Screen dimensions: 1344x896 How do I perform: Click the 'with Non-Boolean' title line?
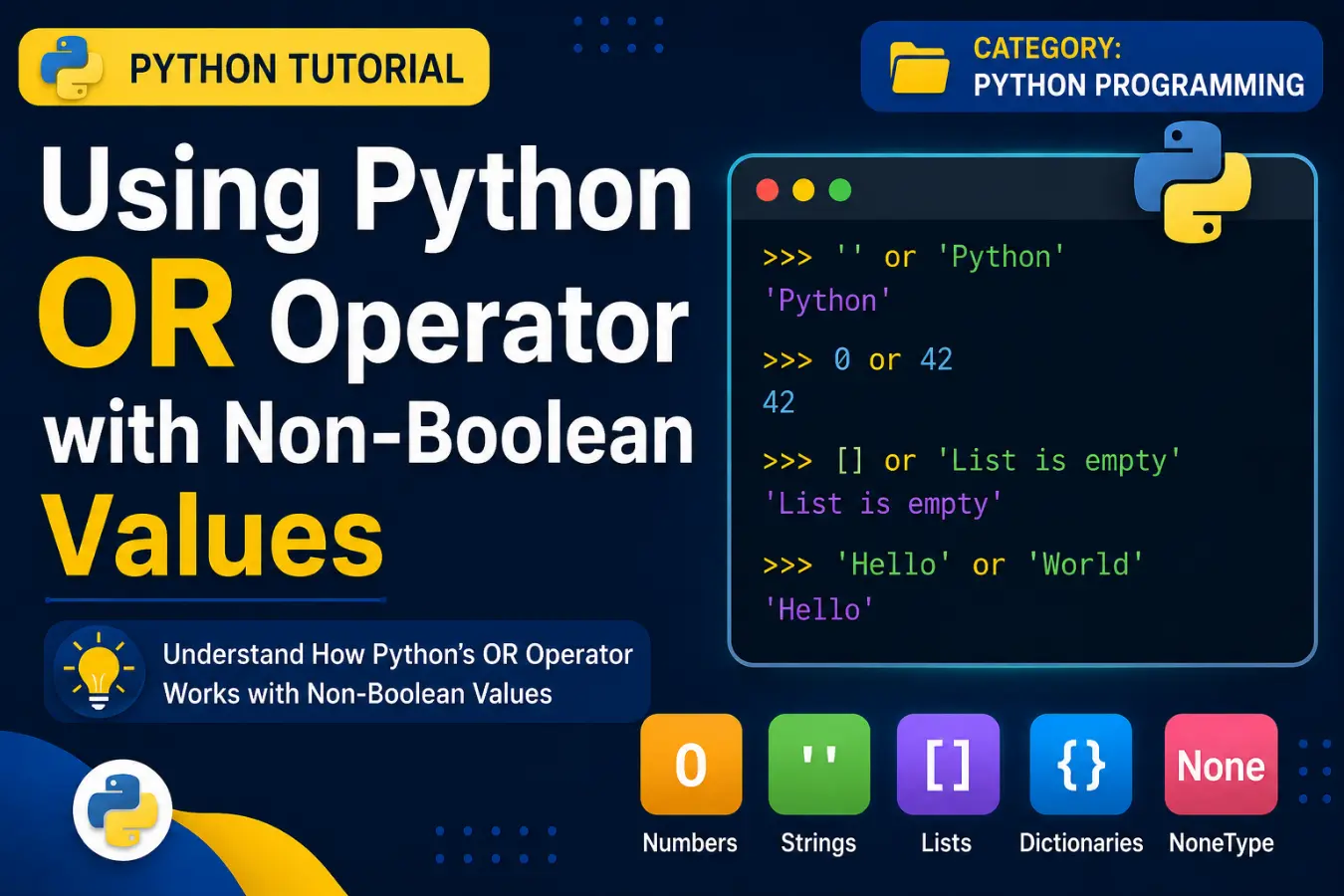coord(369,434)
